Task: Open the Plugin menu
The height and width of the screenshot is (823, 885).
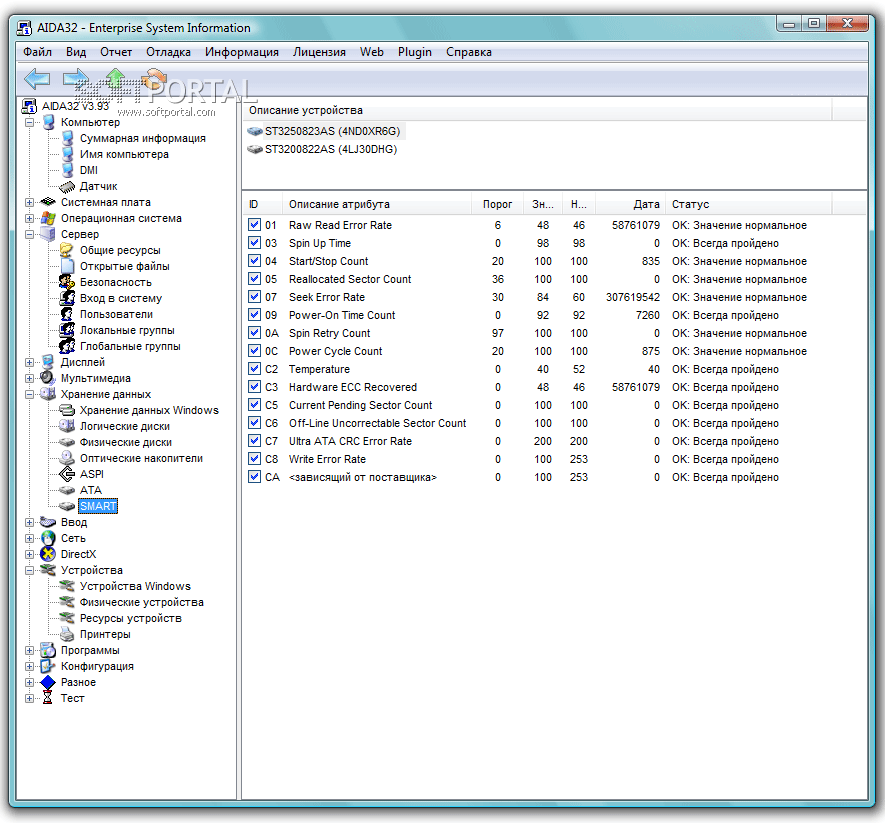Action: click(415, 52)
